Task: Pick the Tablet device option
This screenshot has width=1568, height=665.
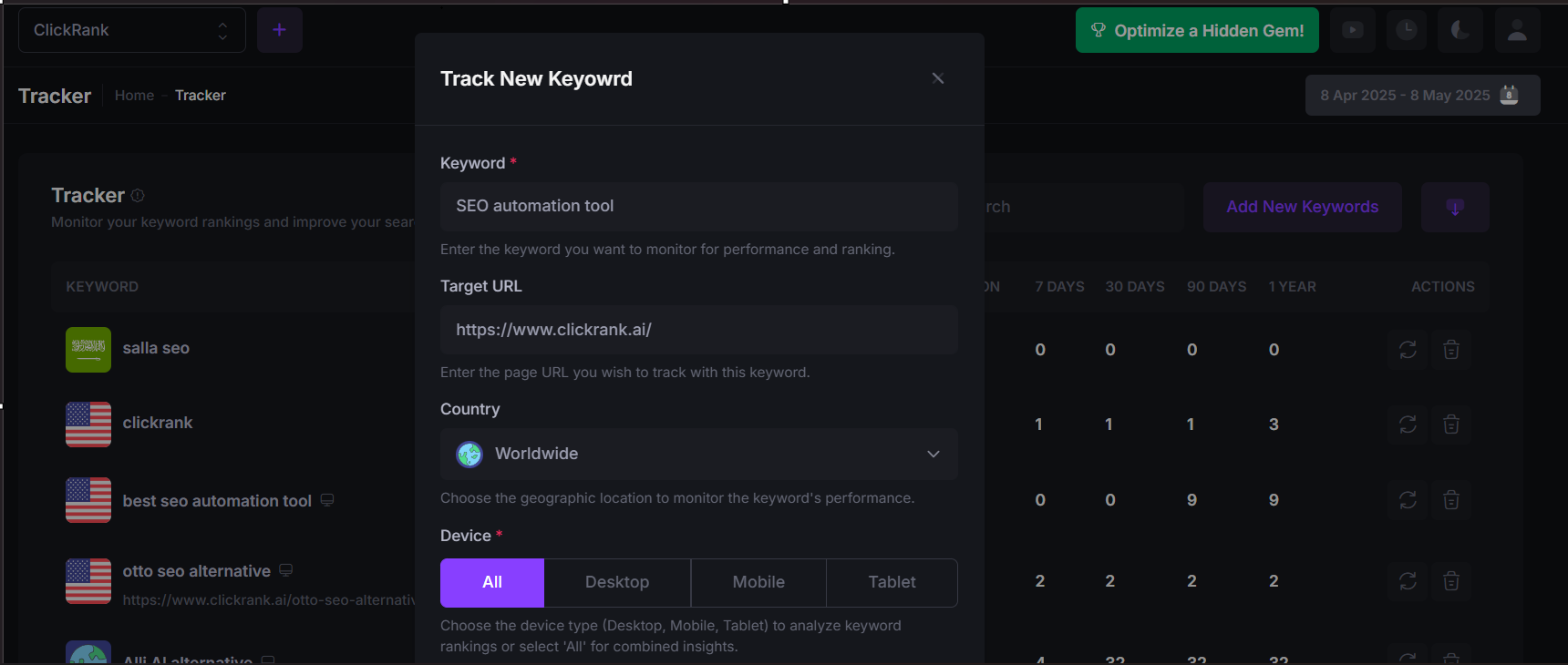Action: click(892, 582)
